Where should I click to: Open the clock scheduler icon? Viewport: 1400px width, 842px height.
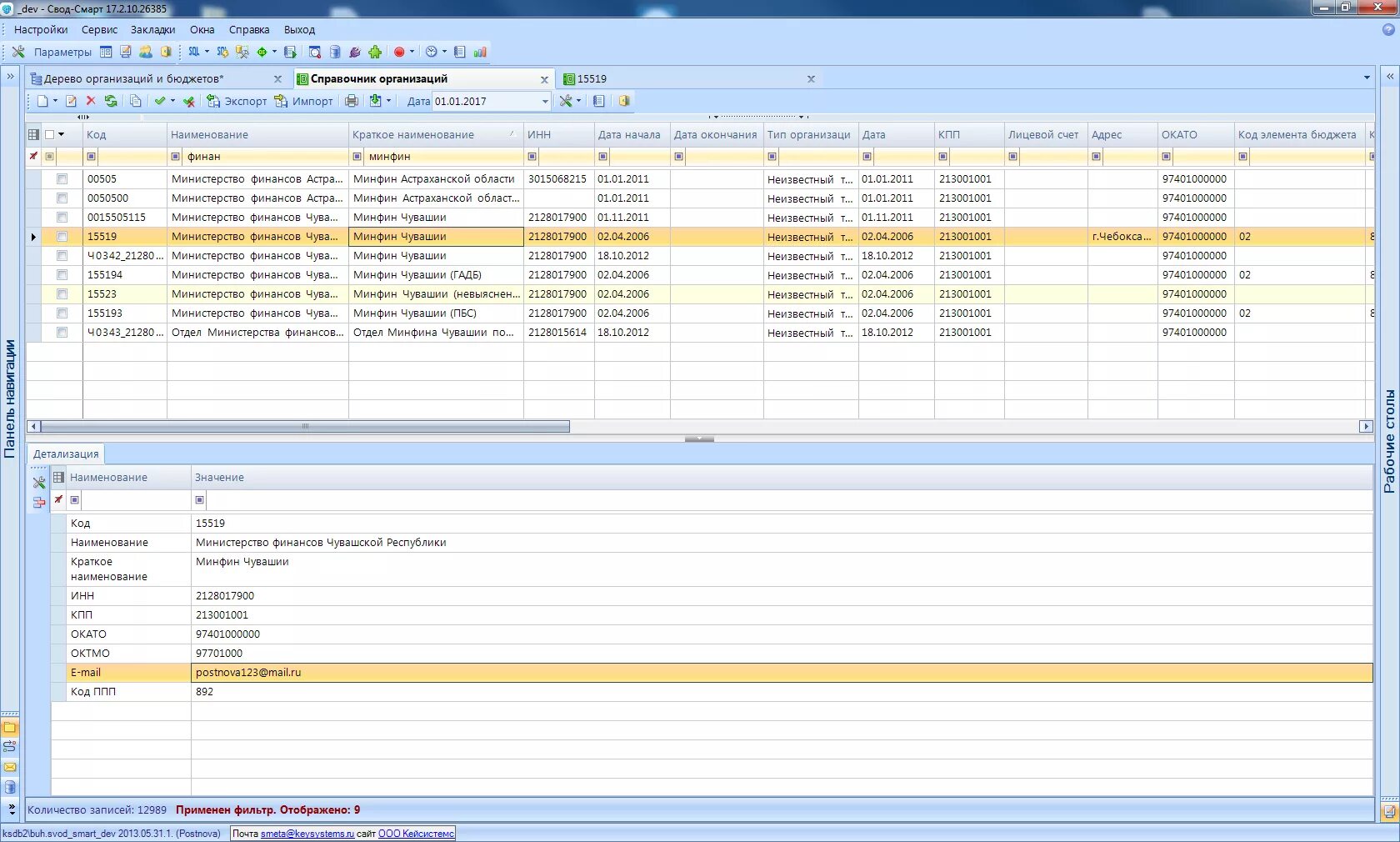pyautogui.click(x=432, y=52)
